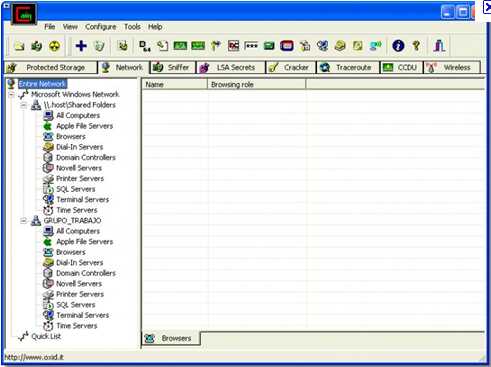
Task: Collapse the GRUPO_TRABAJO node
Action: pyautogui.click(x=23, y=221)
